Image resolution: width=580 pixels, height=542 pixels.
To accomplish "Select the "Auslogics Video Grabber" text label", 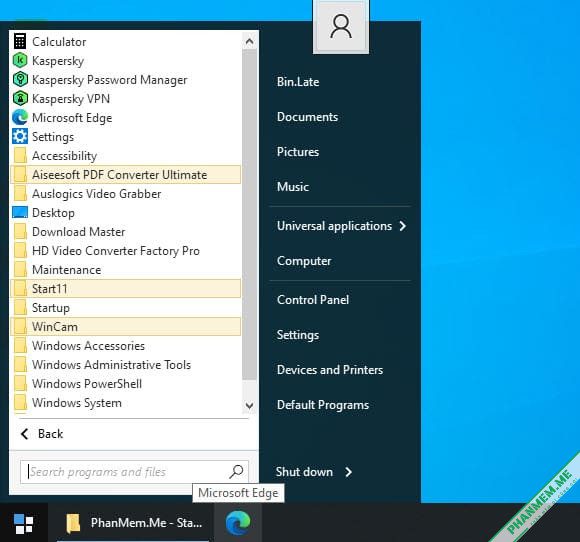I will coord(97,194).
